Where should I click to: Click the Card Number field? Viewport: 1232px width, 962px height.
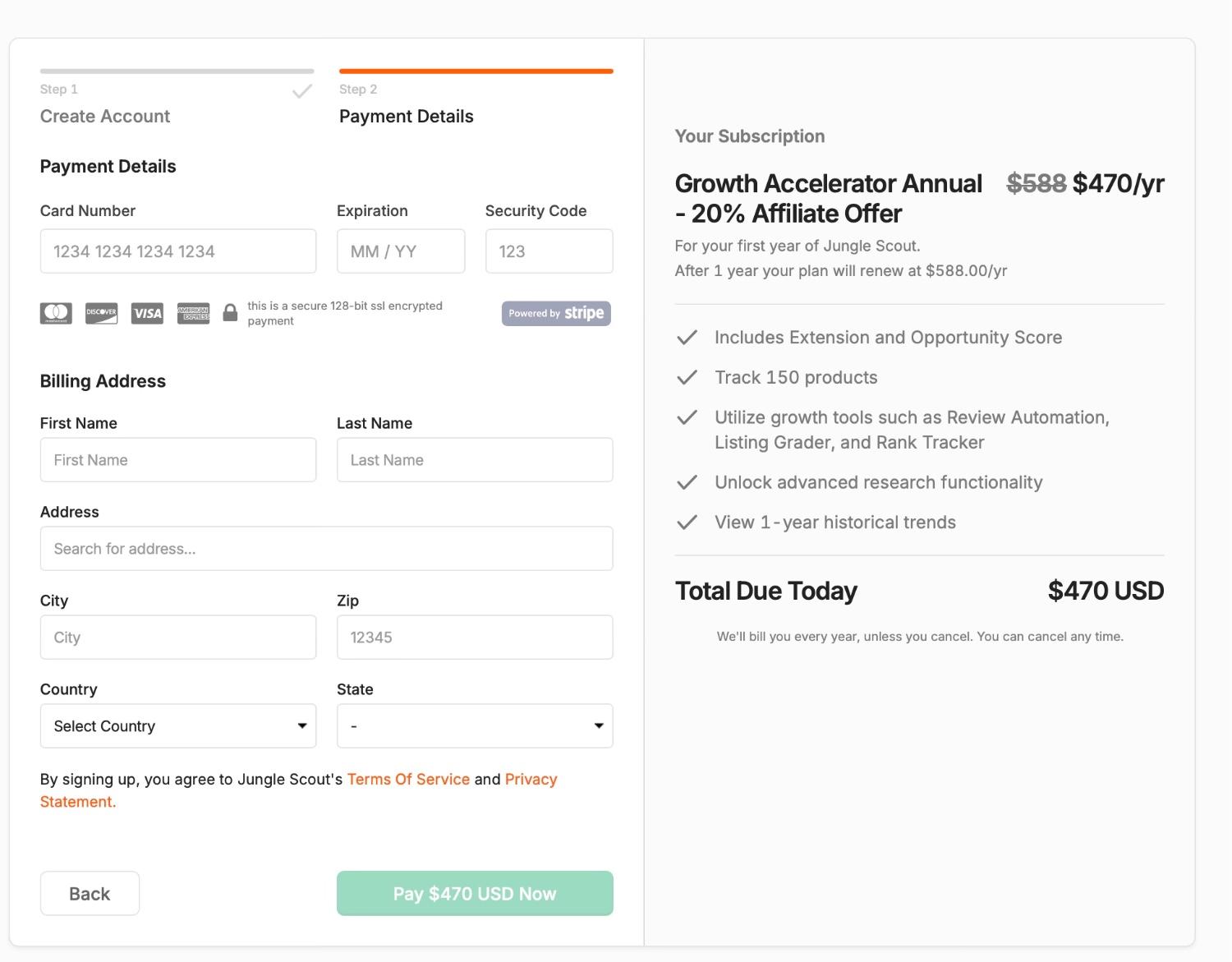[177, 251]
